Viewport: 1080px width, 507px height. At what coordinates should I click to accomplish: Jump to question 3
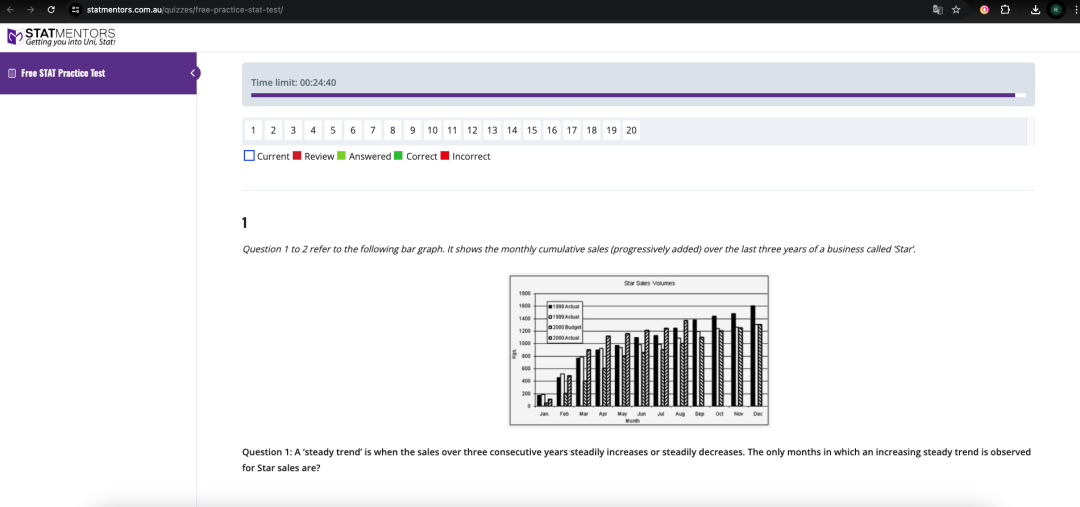pos(293,130)
